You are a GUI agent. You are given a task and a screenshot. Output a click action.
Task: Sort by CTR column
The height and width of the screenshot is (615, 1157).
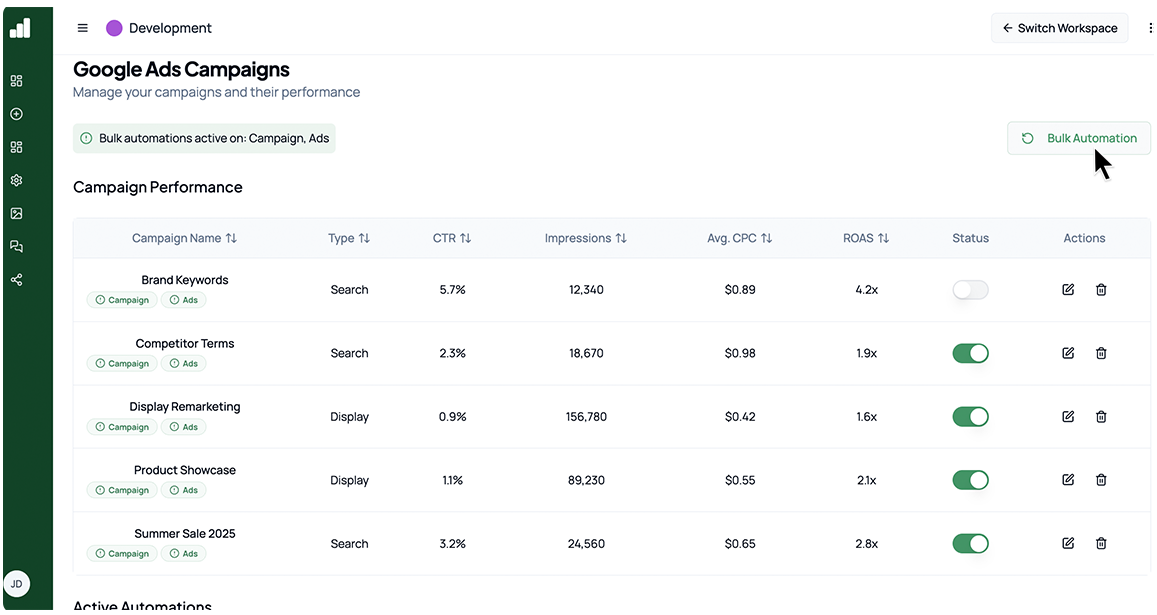click(x=452, y=238)
